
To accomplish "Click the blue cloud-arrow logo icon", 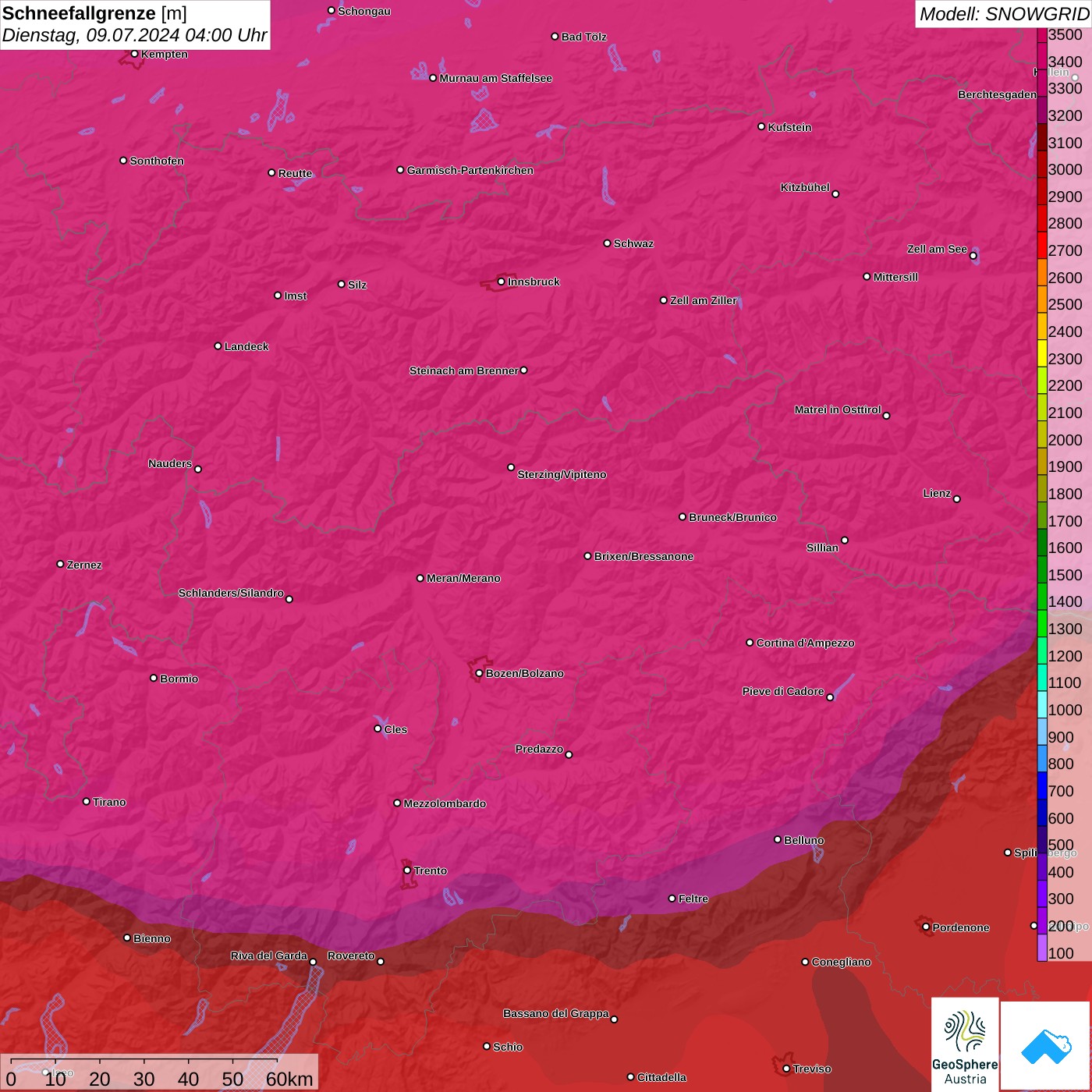I will [x=1046, y=1046].
